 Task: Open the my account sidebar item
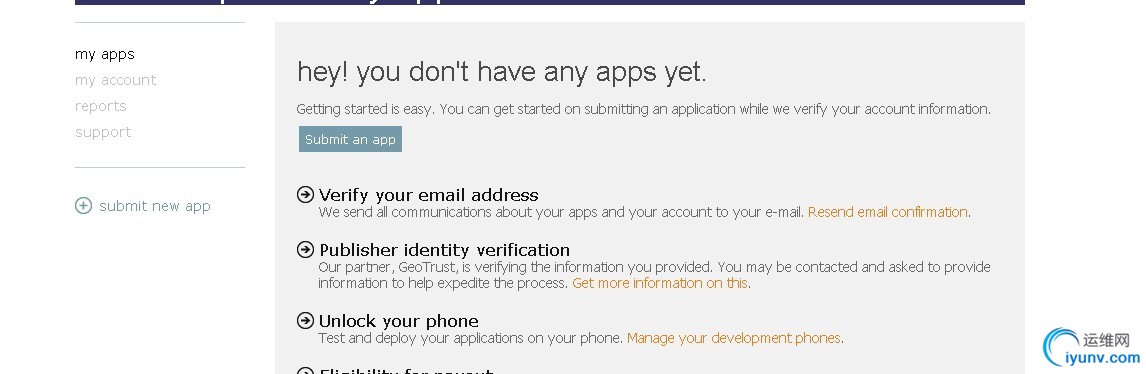click(x=115, y=80)
